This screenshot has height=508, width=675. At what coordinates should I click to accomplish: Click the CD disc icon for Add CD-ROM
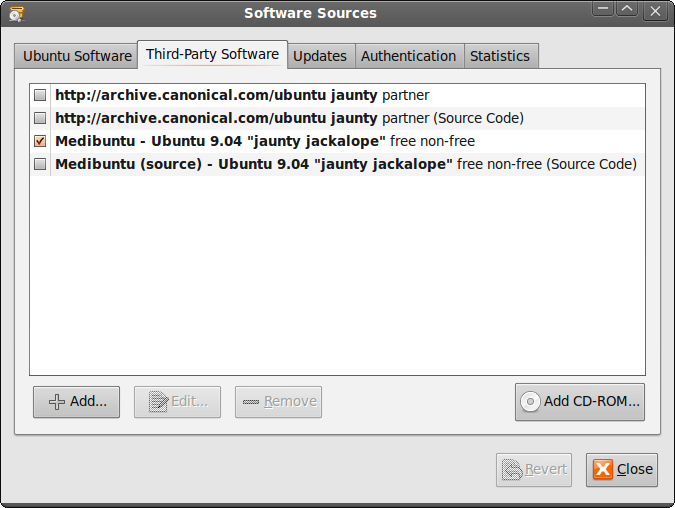point(530,401)
